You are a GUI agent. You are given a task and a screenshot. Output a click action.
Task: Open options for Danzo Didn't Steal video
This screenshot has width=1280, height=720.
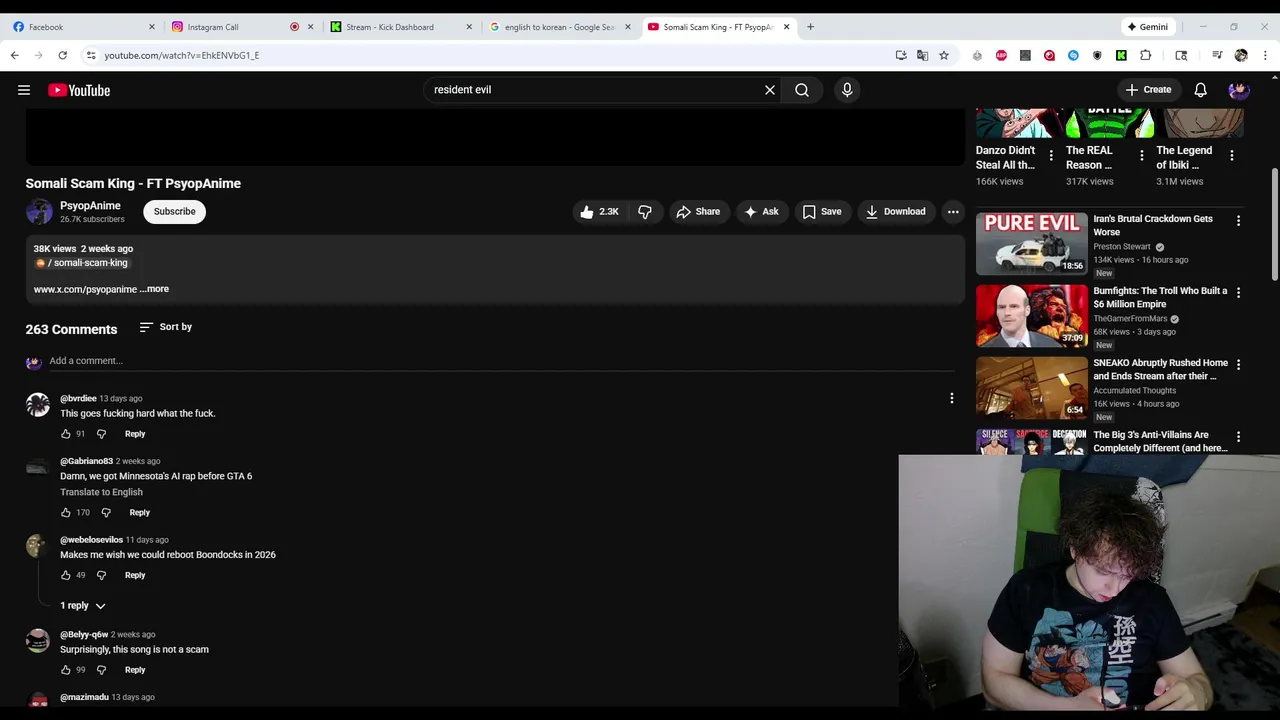[x=1051, y=156]
